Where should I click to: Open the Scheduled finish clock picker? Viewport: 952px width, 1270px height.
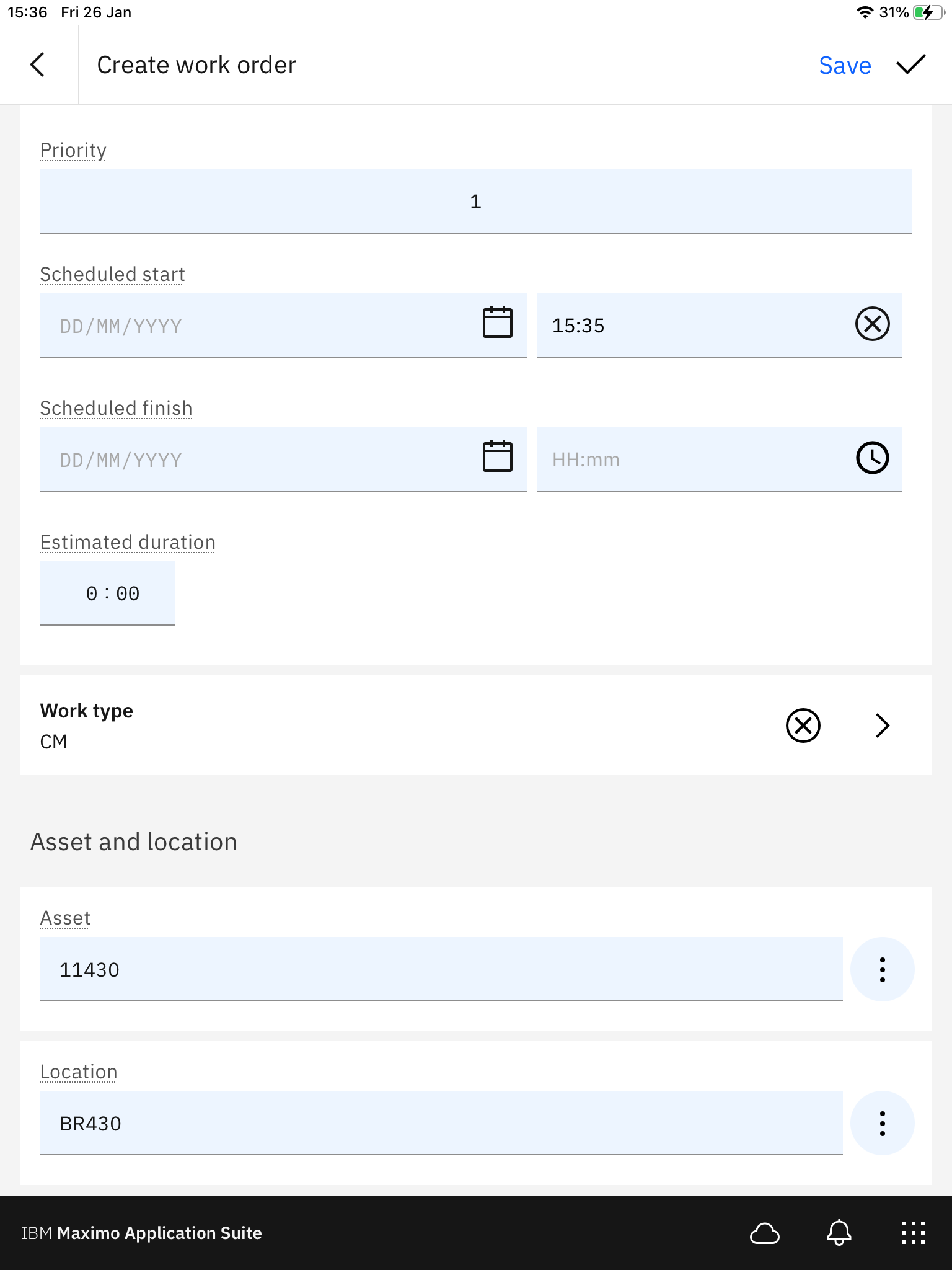tap(872, 458)
